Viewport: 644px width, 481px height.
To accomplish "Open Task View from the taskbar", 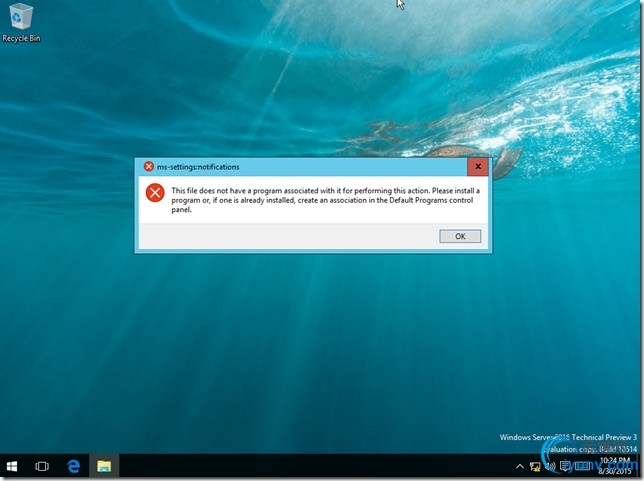I will (42, 466).
